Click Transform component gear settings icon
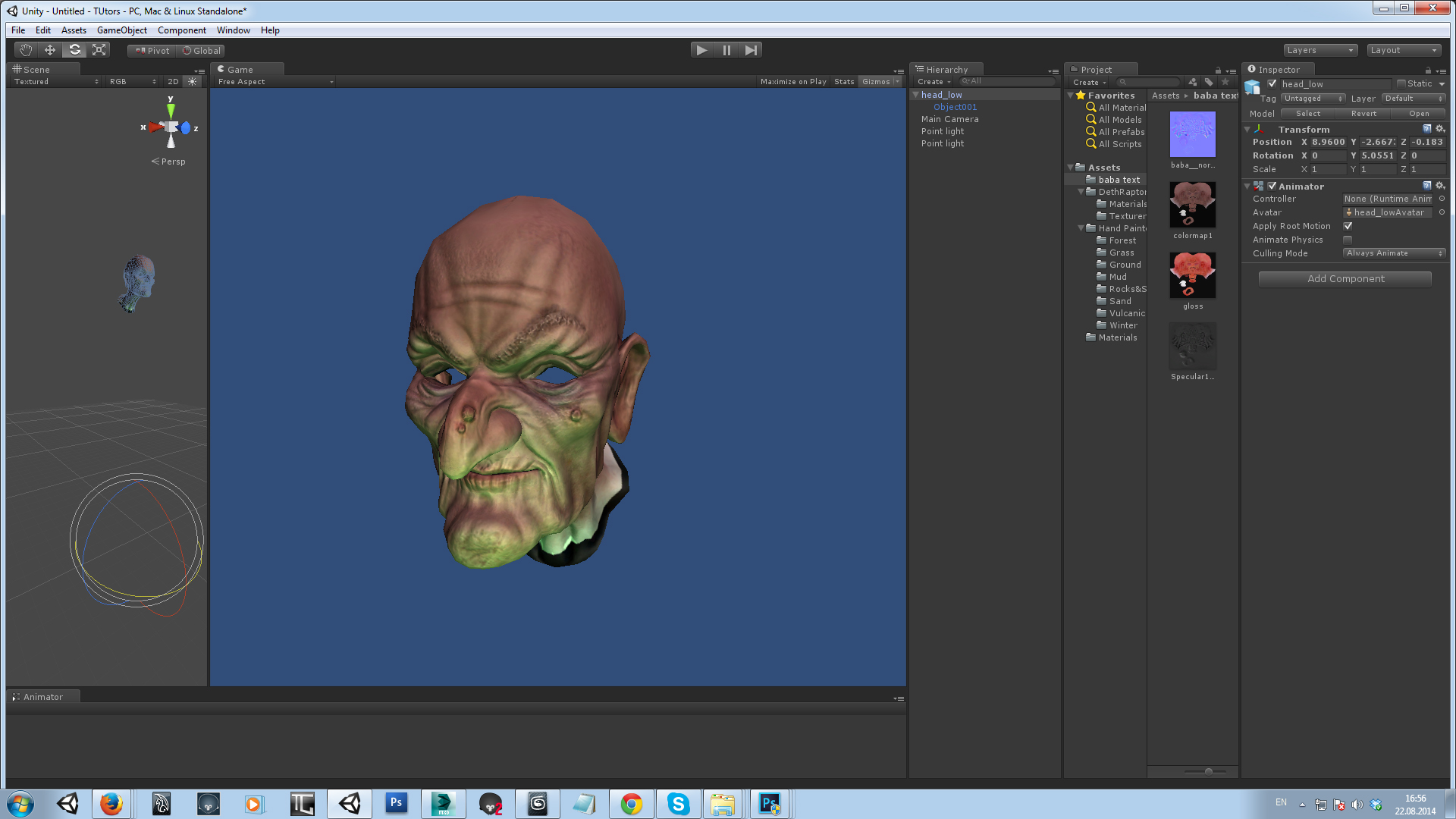 point(1440,129)
